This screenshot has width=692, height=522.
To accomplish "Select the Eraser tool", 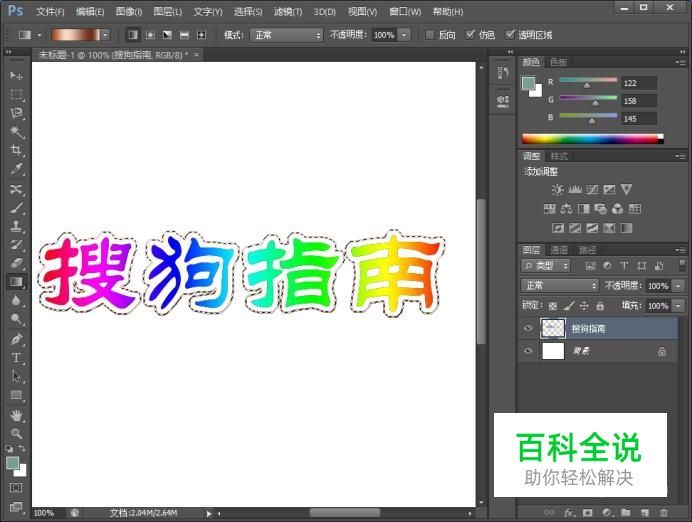I will click(x=16, y=263).
